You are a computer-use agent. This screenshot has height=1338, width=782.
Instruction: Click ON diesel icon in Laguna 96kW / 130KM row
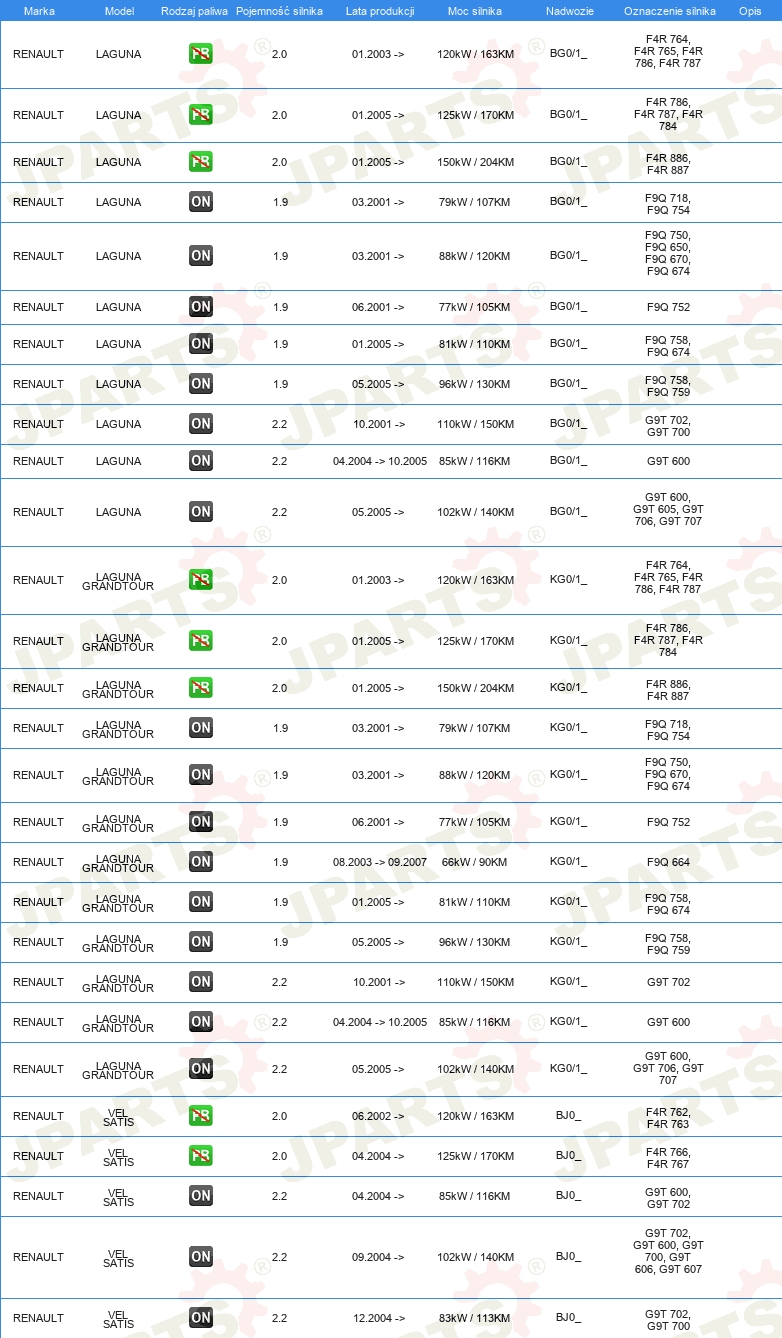pos(201,384)
